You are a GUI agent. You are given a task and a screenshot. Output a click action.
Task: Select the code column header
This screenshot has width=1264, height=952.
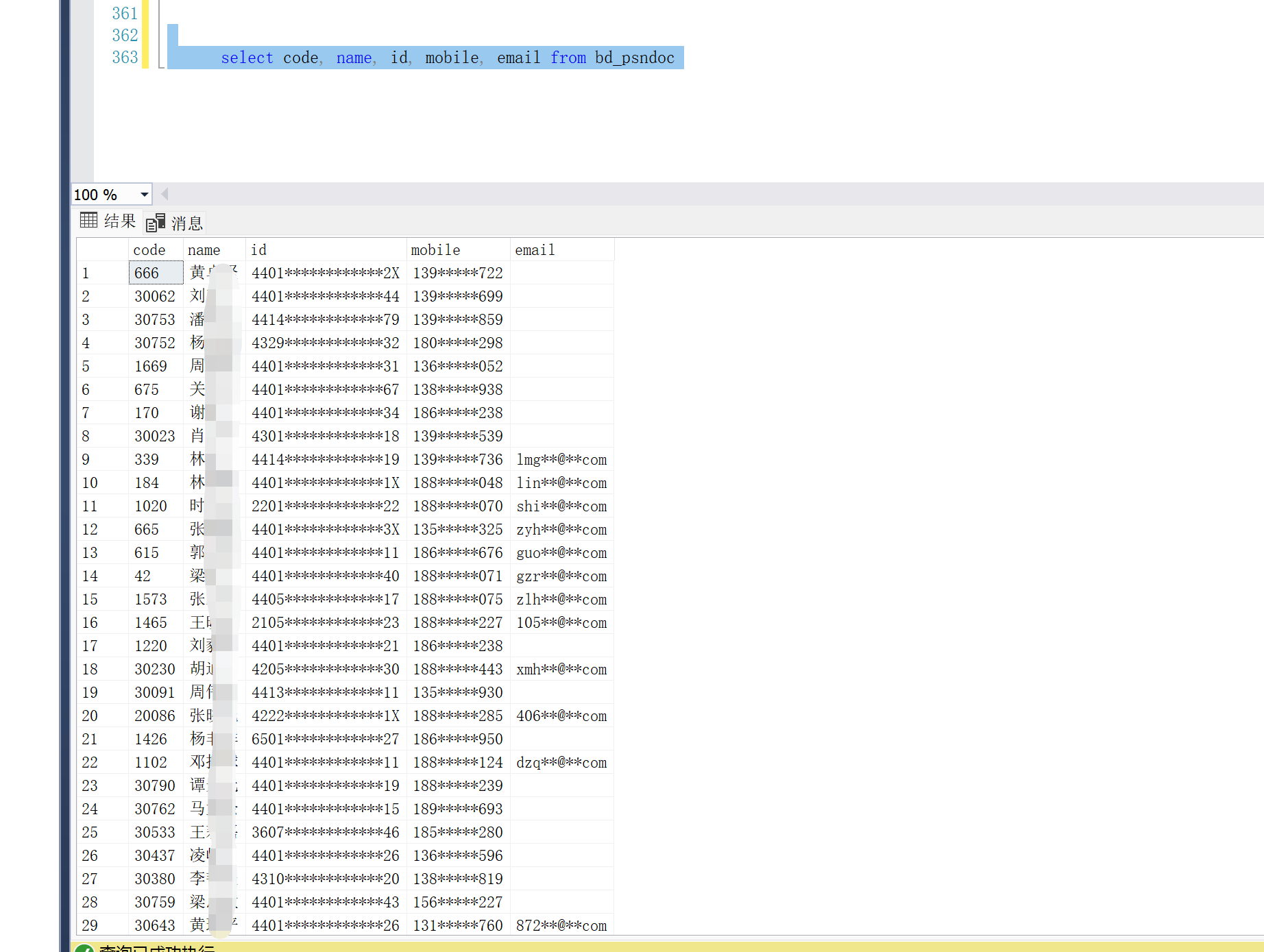149,249
